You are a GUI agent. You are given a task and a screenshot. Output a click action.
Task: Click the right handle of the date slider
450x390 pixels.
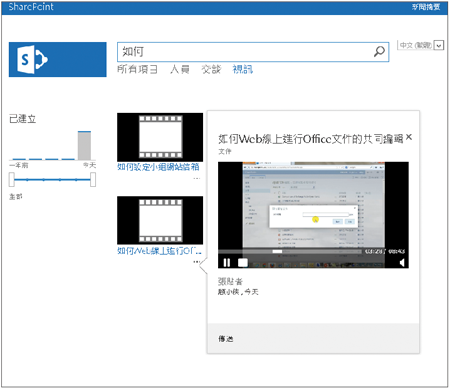pos(93,179)
